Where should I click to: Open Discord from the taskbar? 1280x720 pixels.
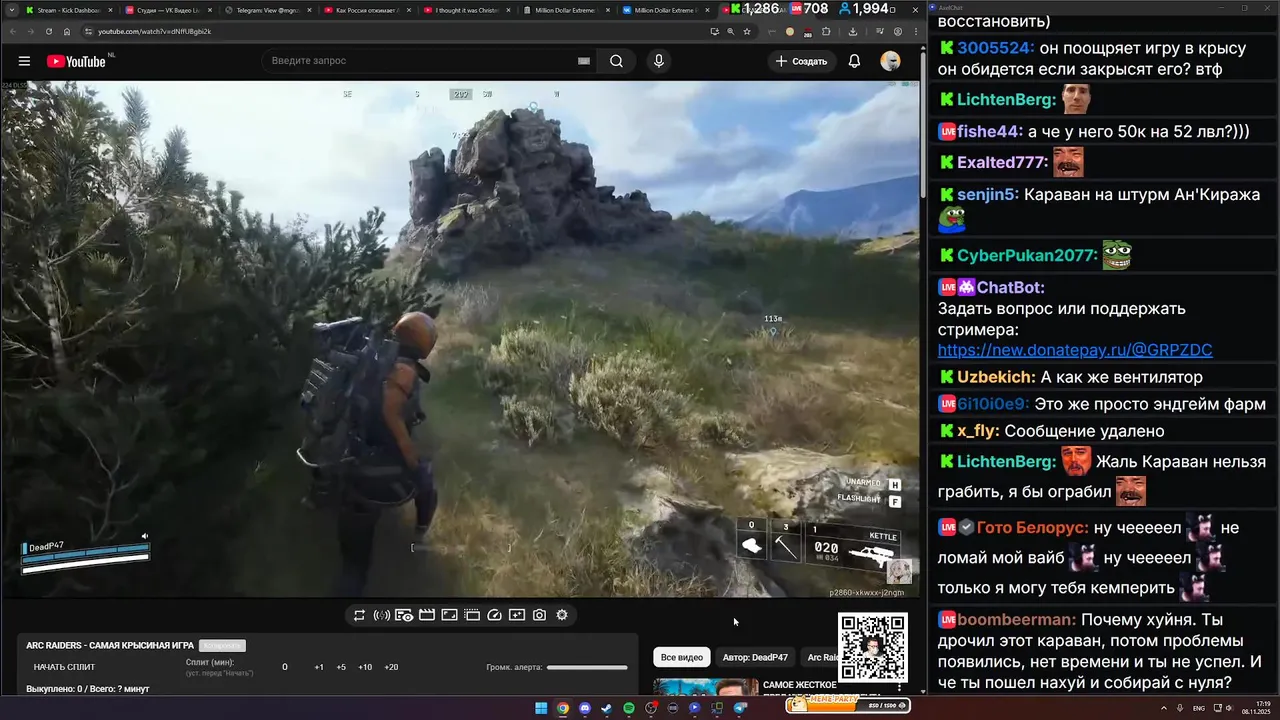[585, 708]
